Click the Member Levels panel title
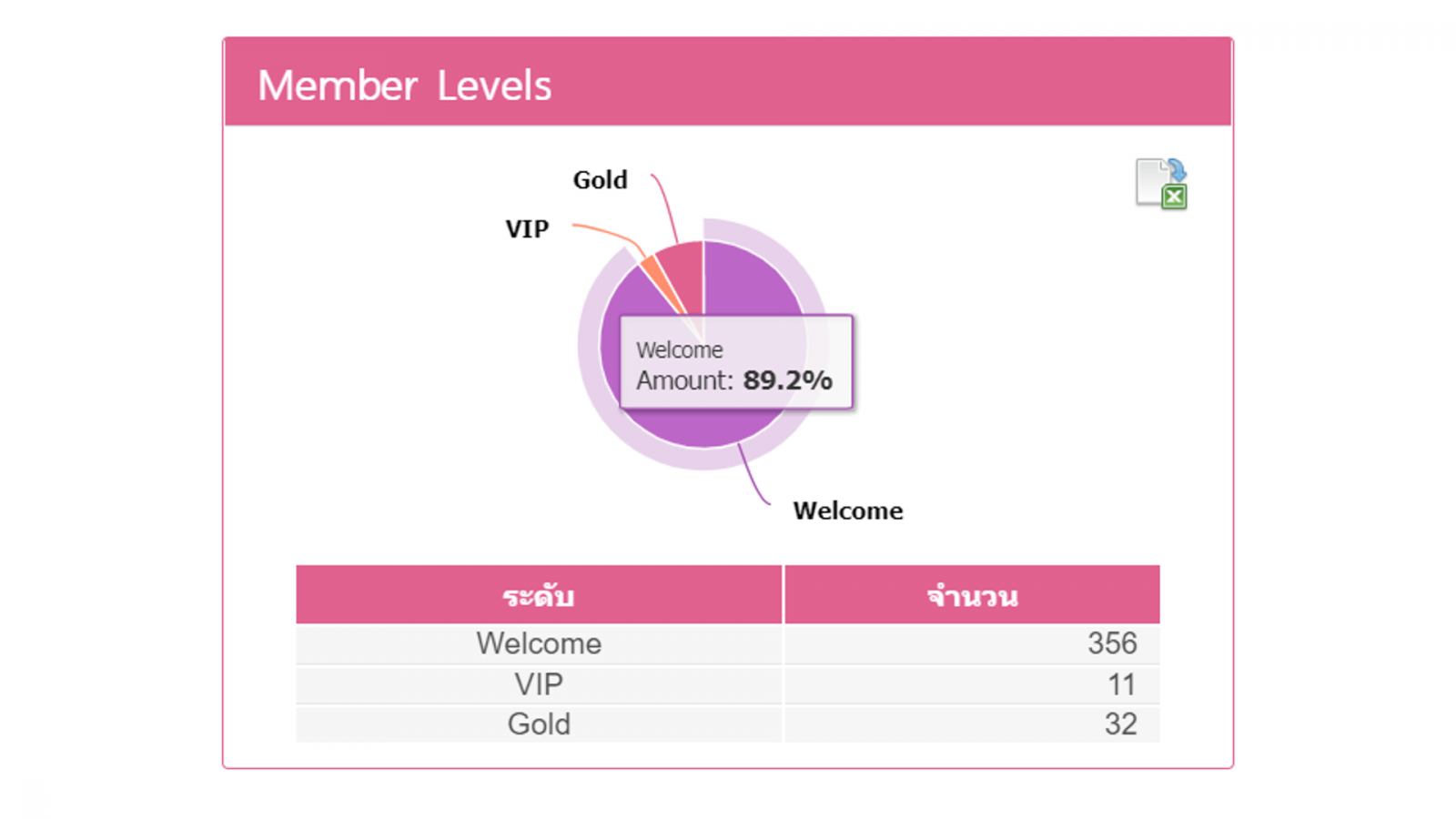 (404, 86)
